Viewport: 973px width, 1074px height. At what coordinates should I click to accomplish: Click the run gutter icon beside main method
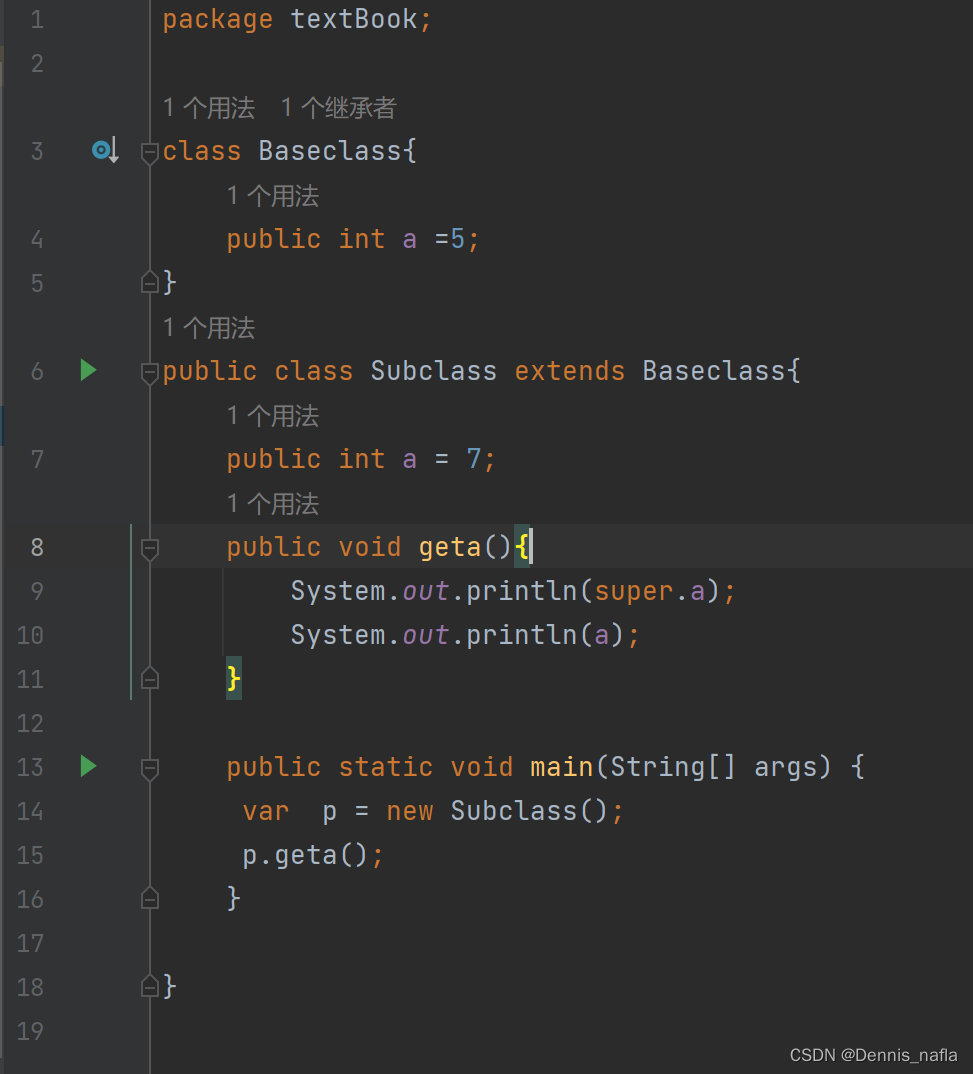88,766
